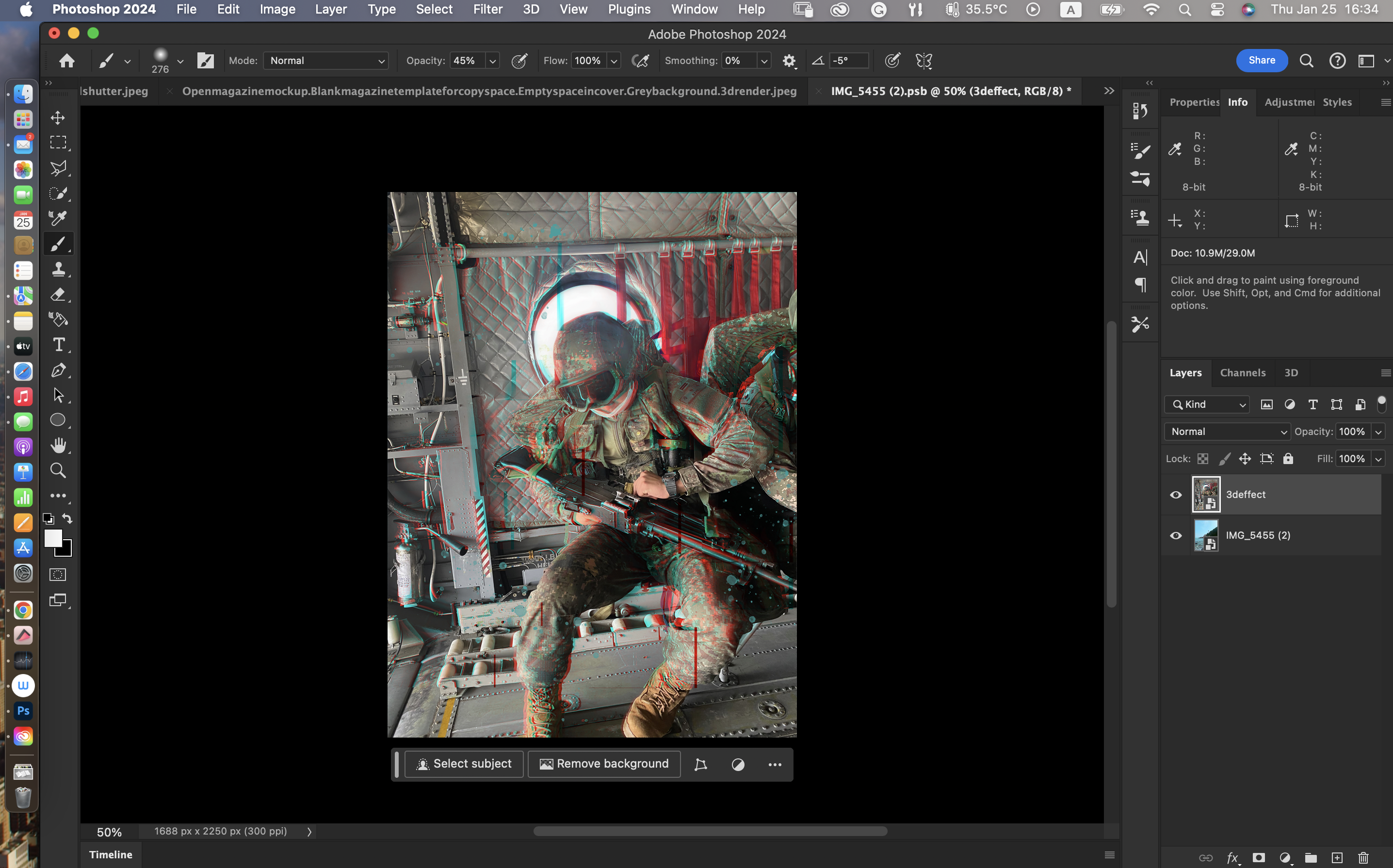Screen dimensions: 1393x868
Task: Switch to the Channels tab
Action: (1243, 373)
